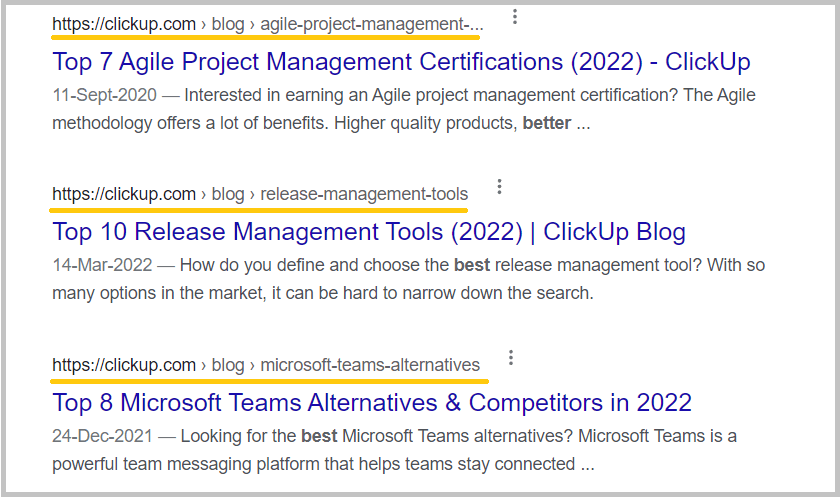Click the clickup.com microsoft-teams-alternatives breadcrumb URL

tap(266, 365)
